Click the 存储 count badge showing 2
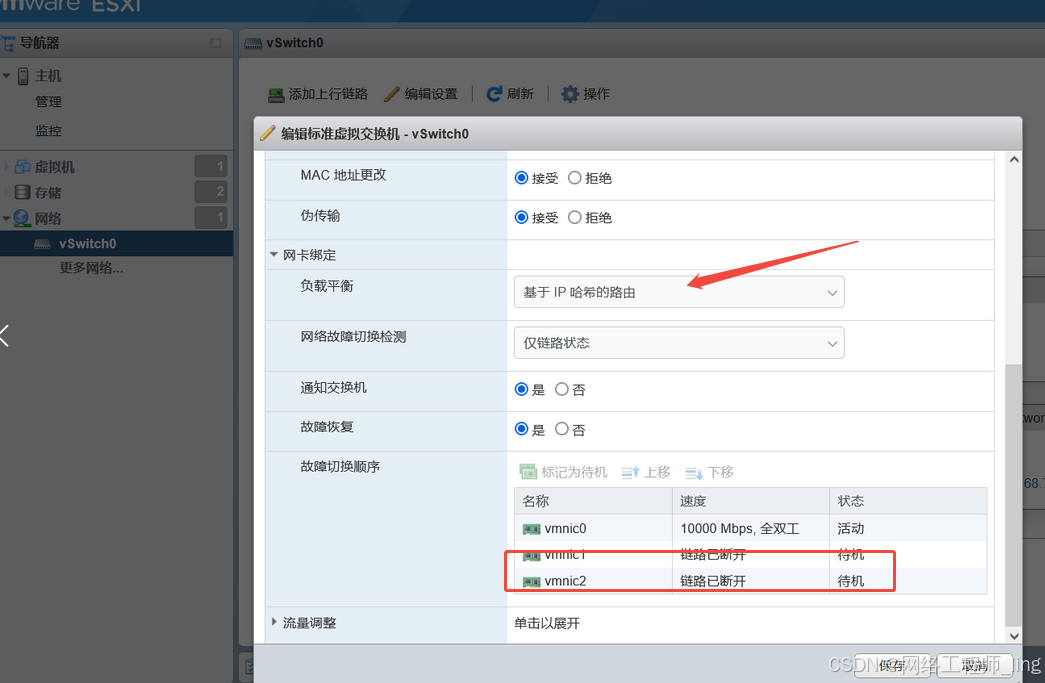The height and width of the screenshot is (683, 1045). click(211, 192)
